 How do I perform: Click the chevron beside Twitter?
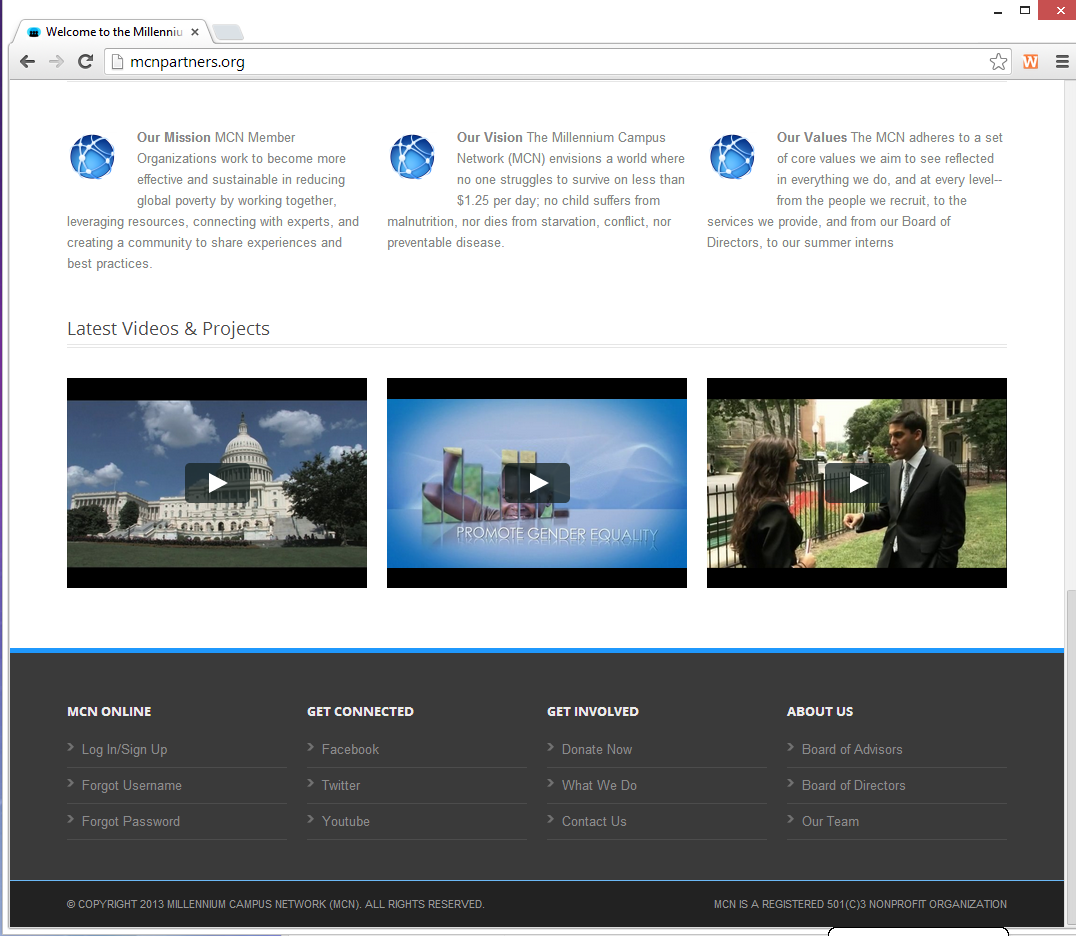[311, 783]
